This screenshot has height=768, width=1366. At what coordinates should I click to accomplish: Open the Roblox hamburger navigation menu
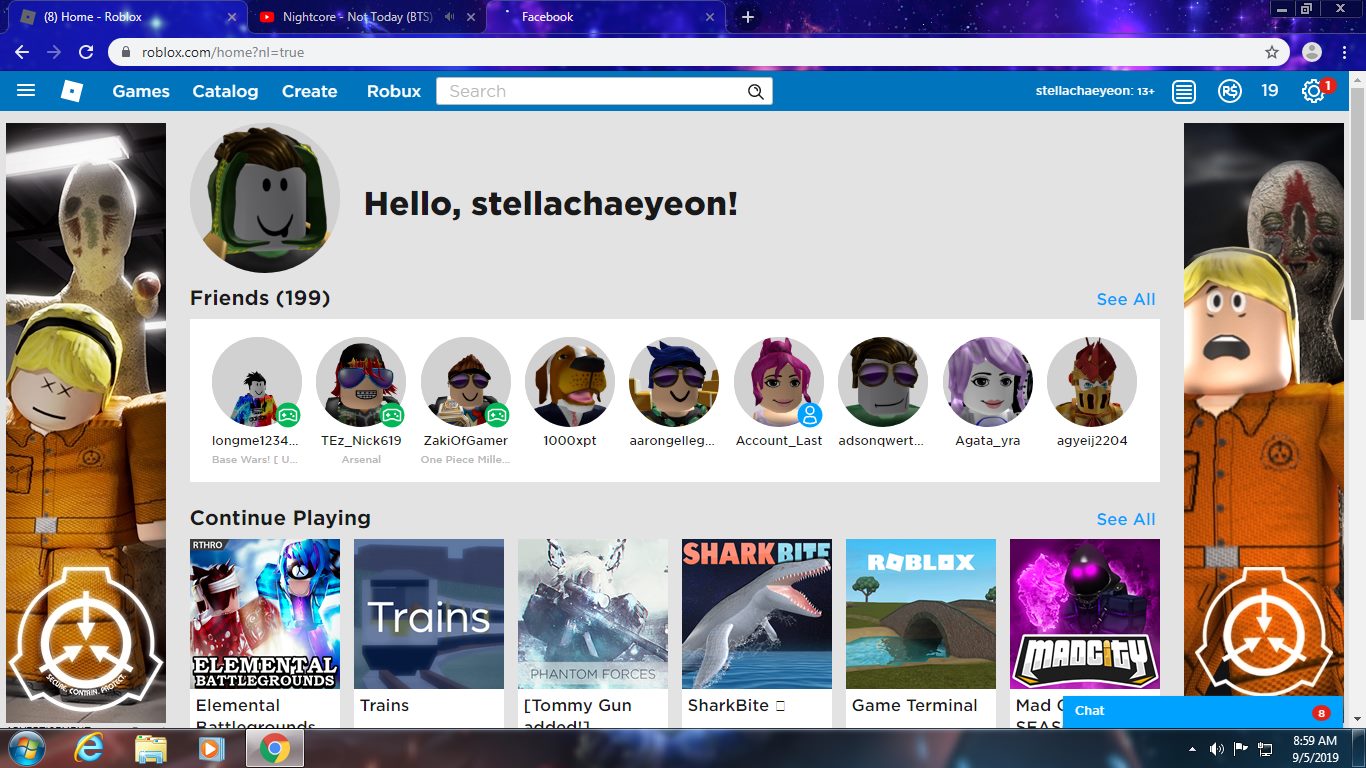(26, 91)
